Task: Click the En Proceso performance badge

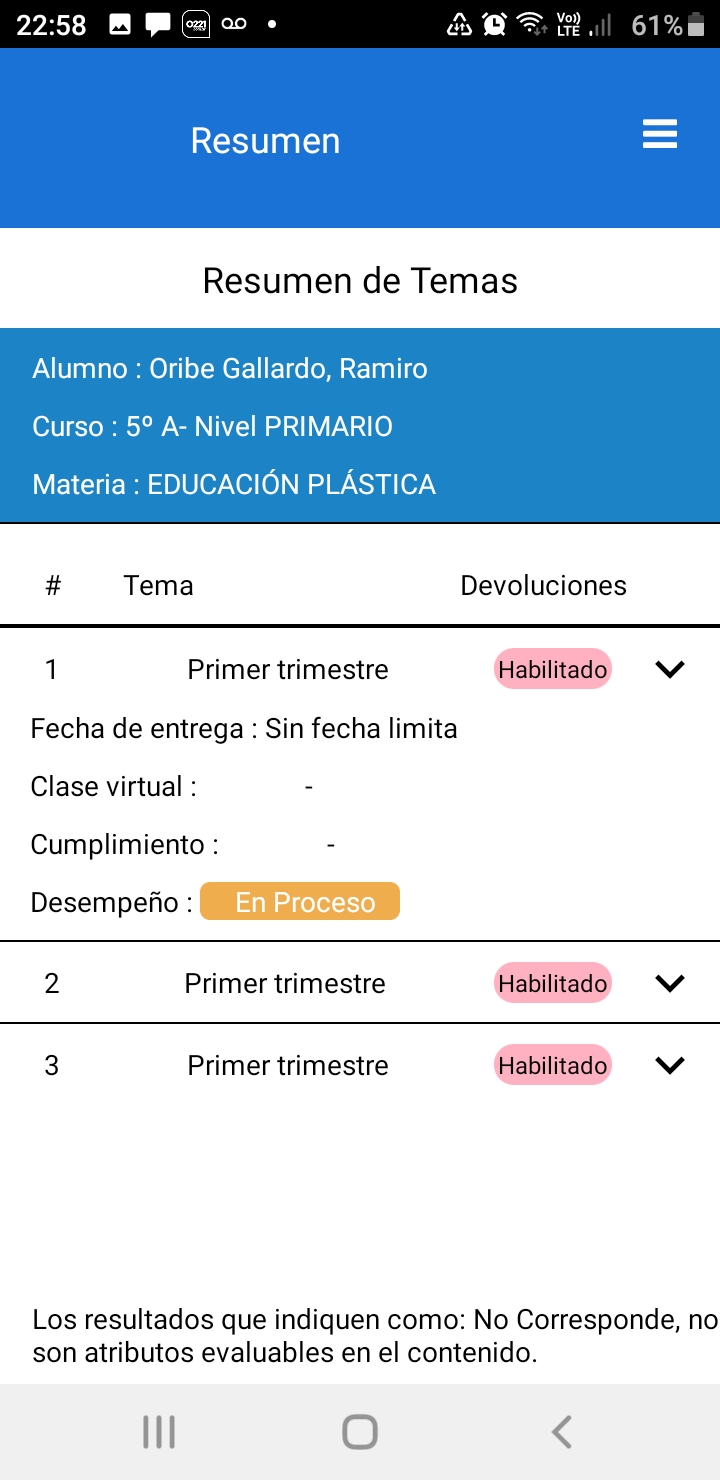Action: [x=300, y=902]
